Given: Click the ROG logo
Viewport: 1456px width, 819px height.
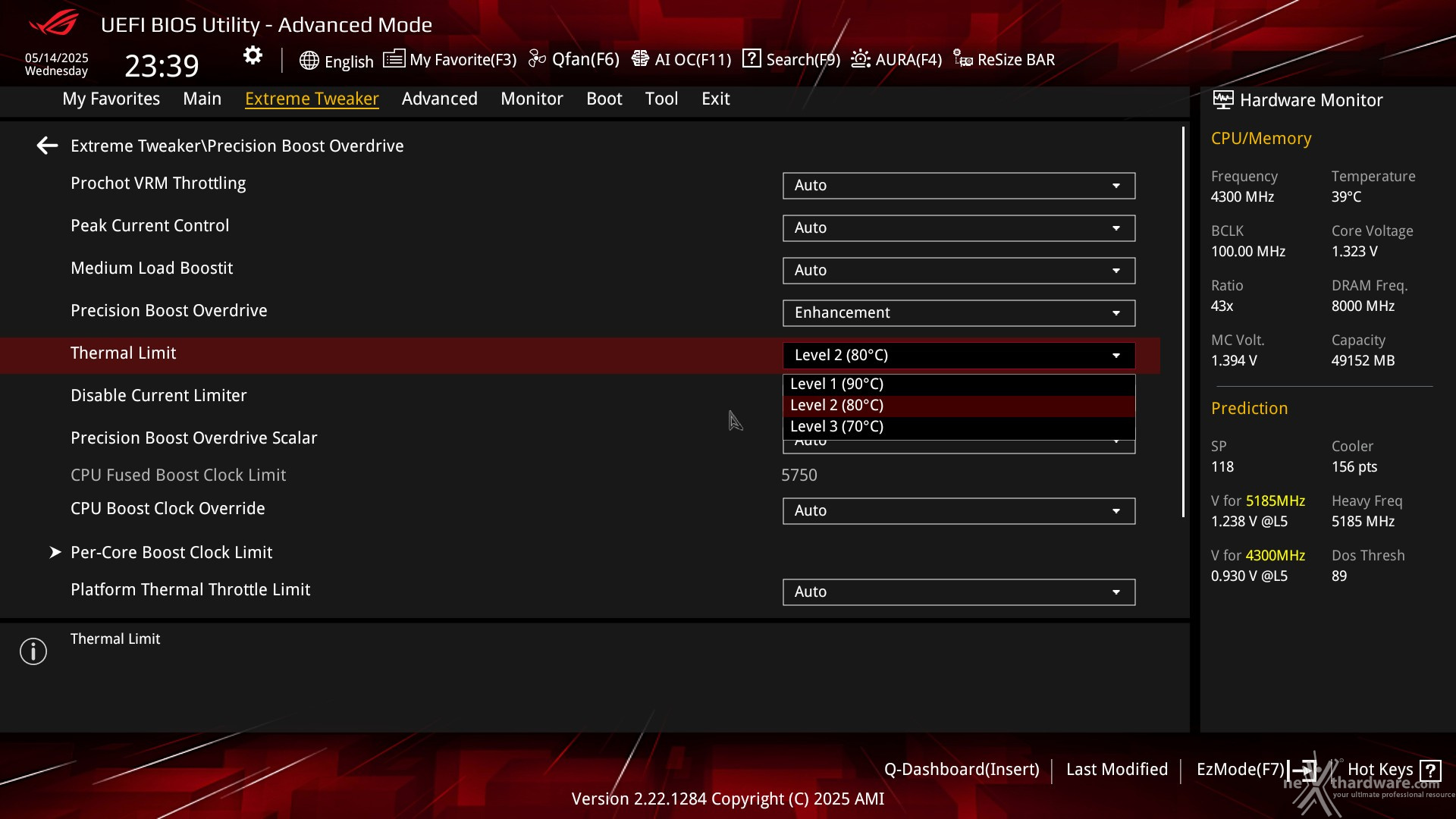Looking at the screenshot, I should (x=54, y=23).
